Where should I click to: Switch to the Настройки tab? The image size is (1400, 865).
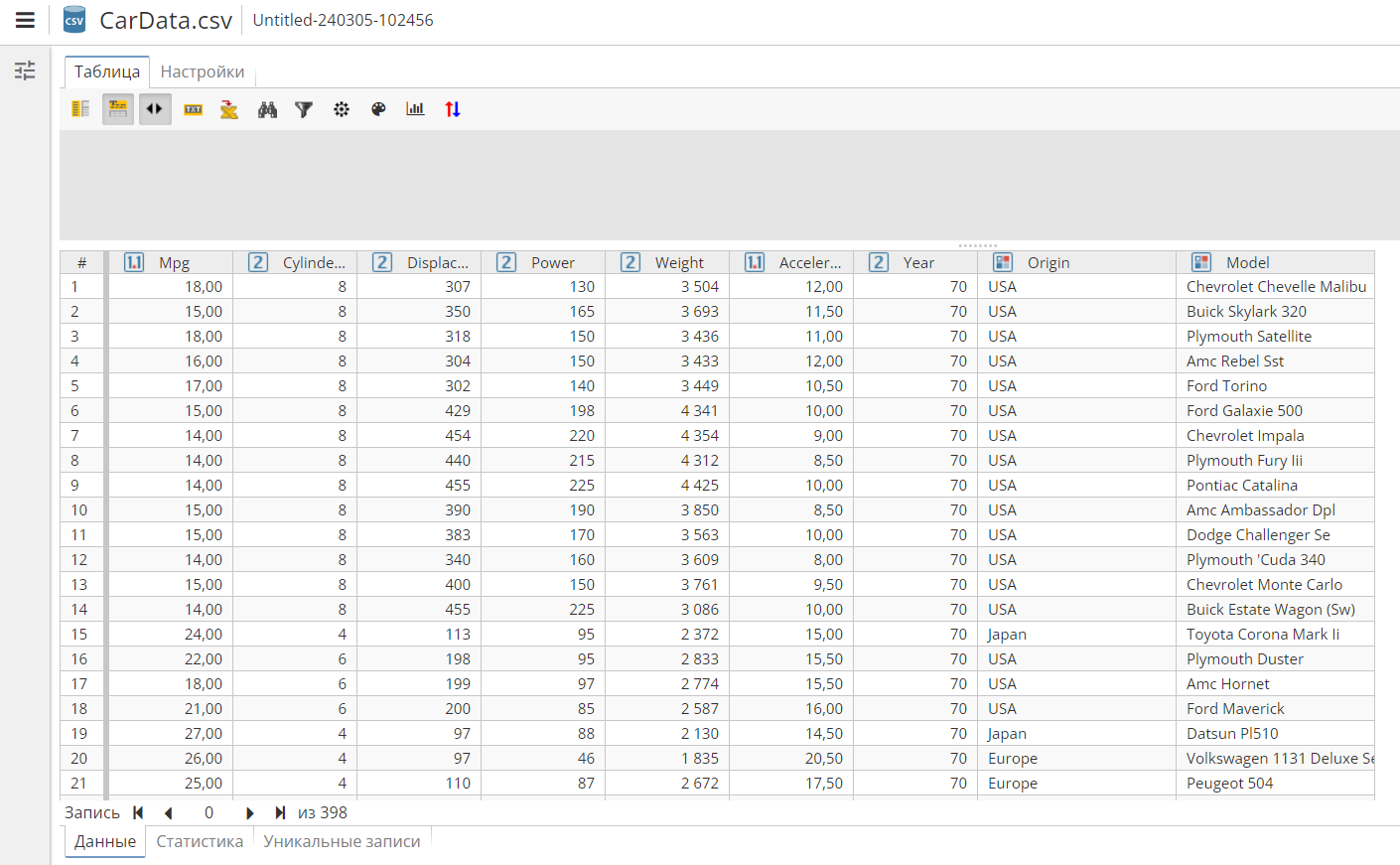[203, 72]
